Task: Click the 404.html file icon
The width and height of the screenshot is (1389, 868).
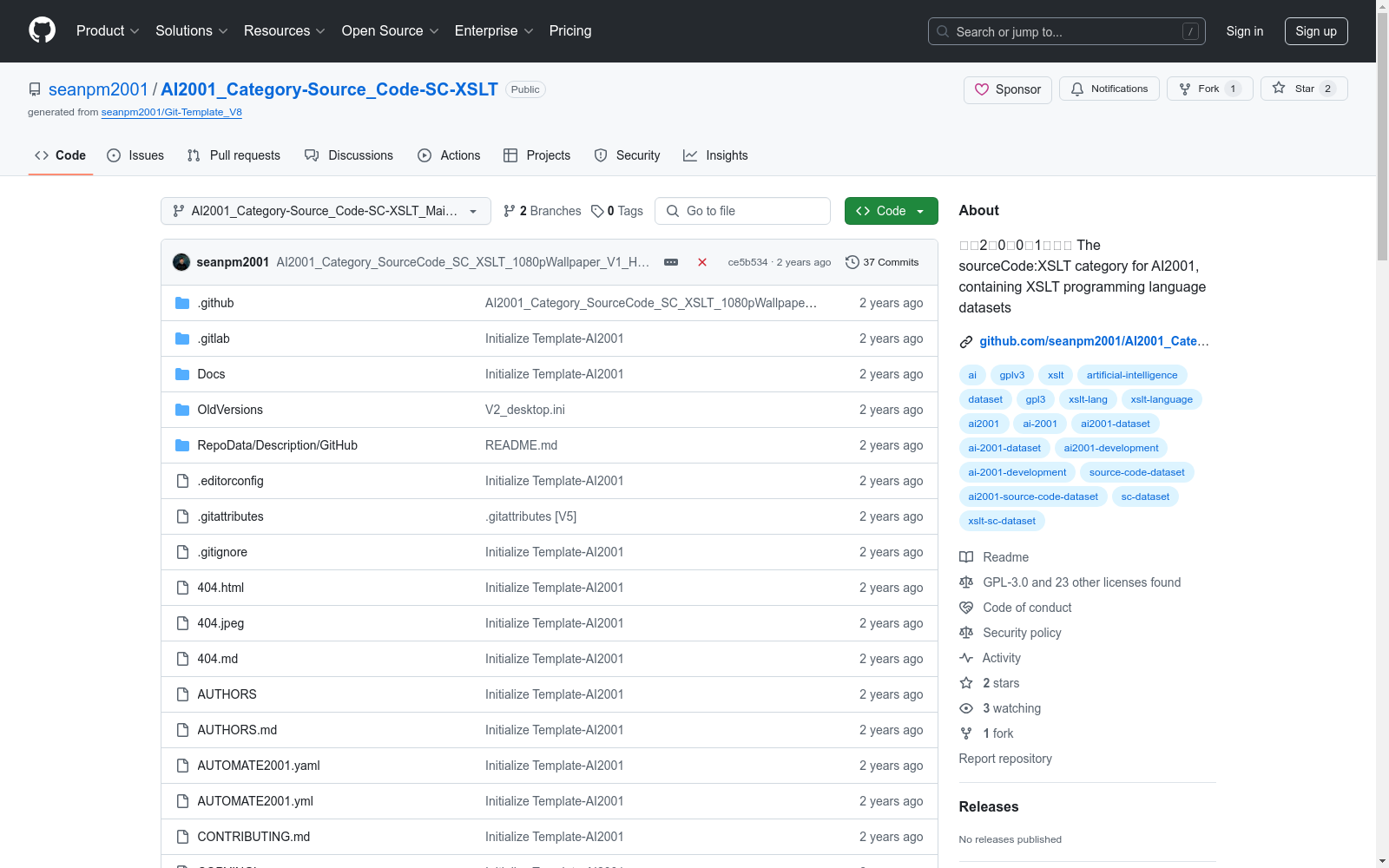Action: (182, 588)
